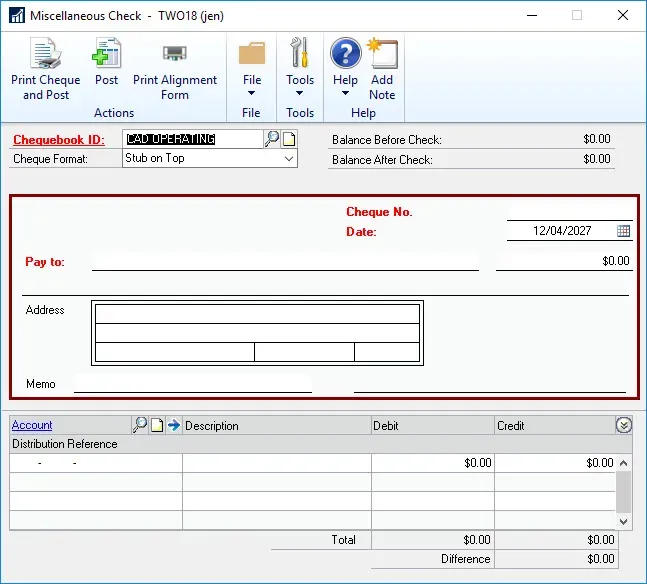Click the blue arrow icon beside Account

tap(173, 425)
